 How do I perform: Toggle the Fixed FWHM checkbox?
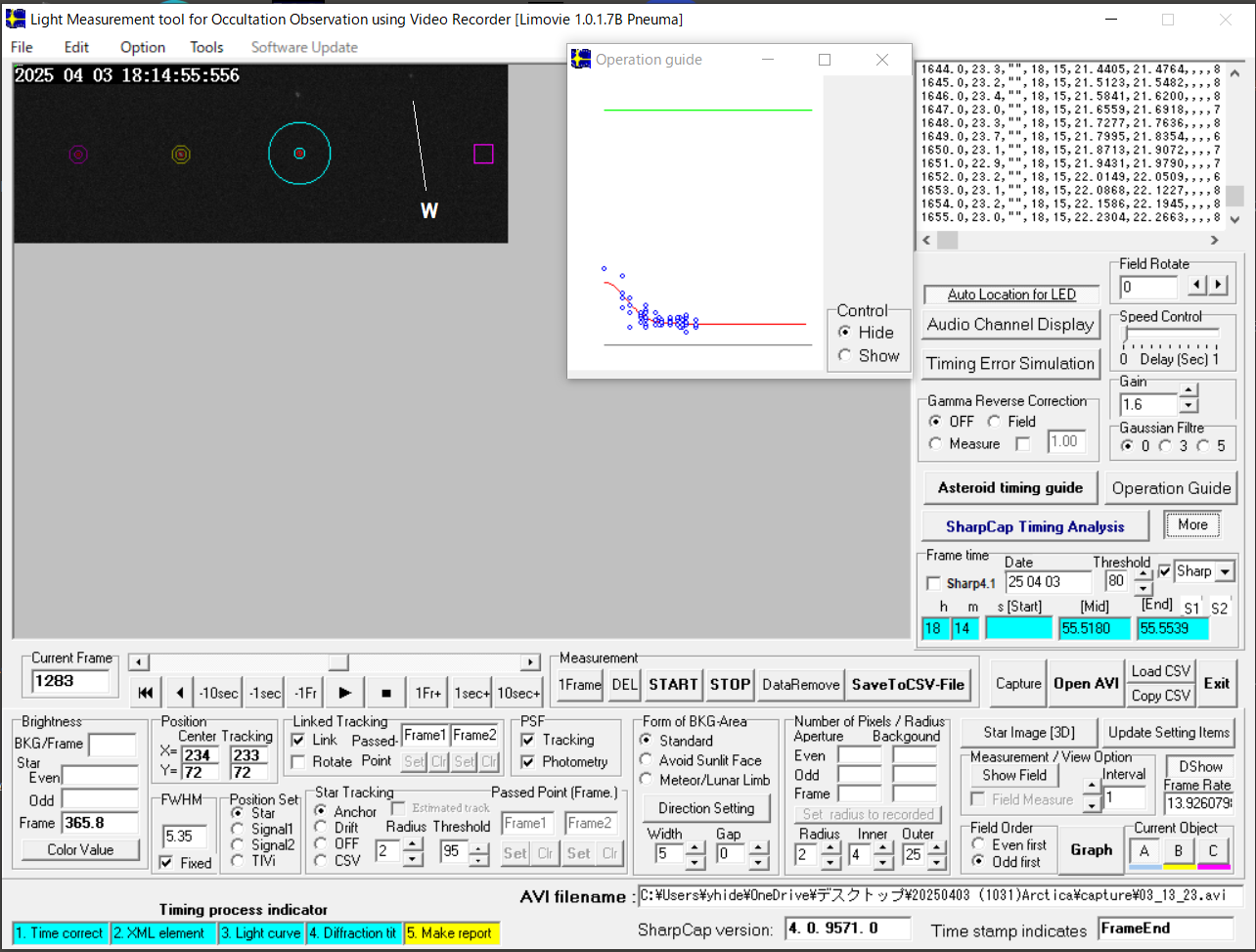[x=166, y=862]
